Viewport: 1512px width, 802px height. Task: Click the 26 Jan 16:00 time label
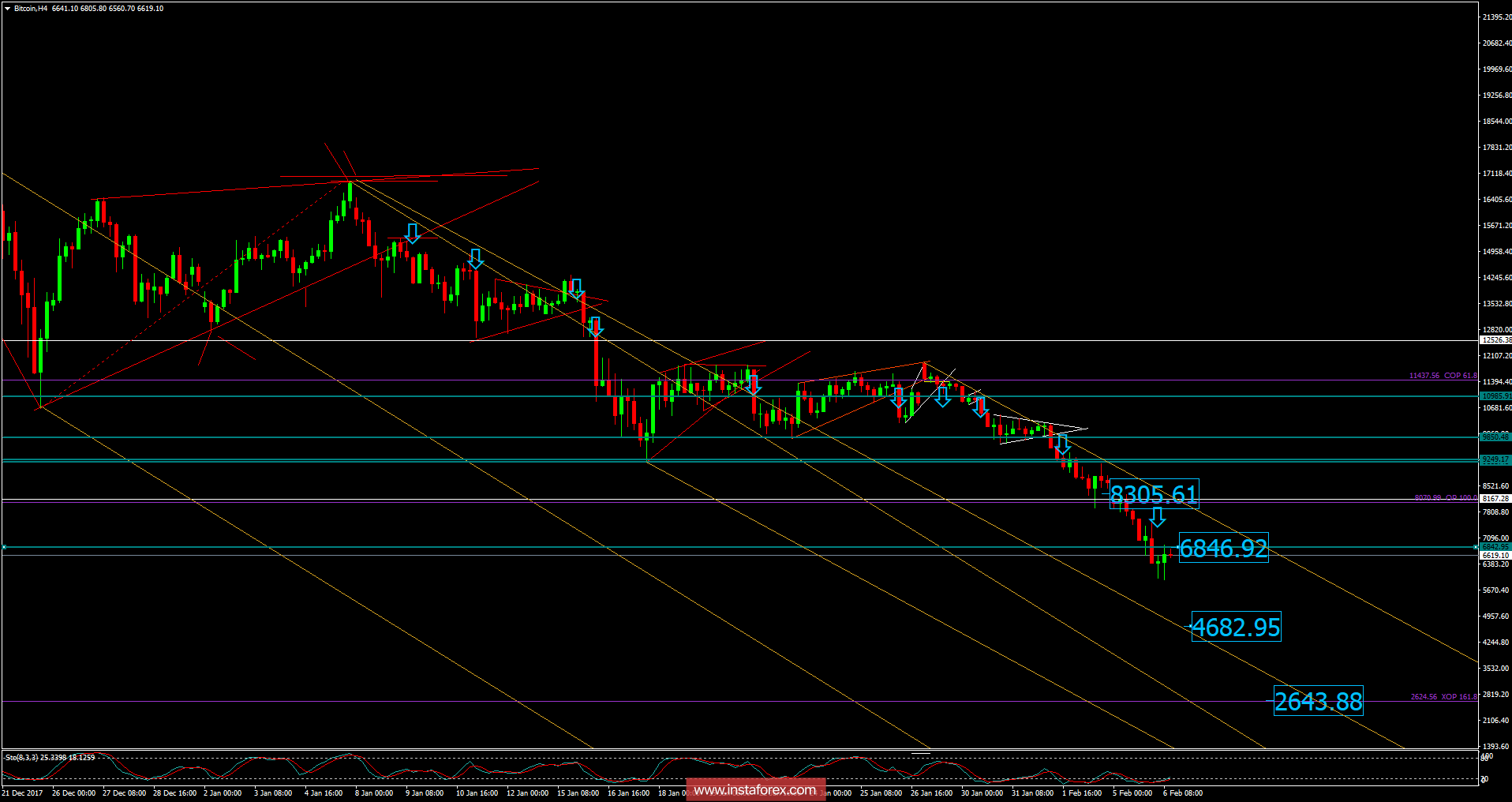coord(931,793)
